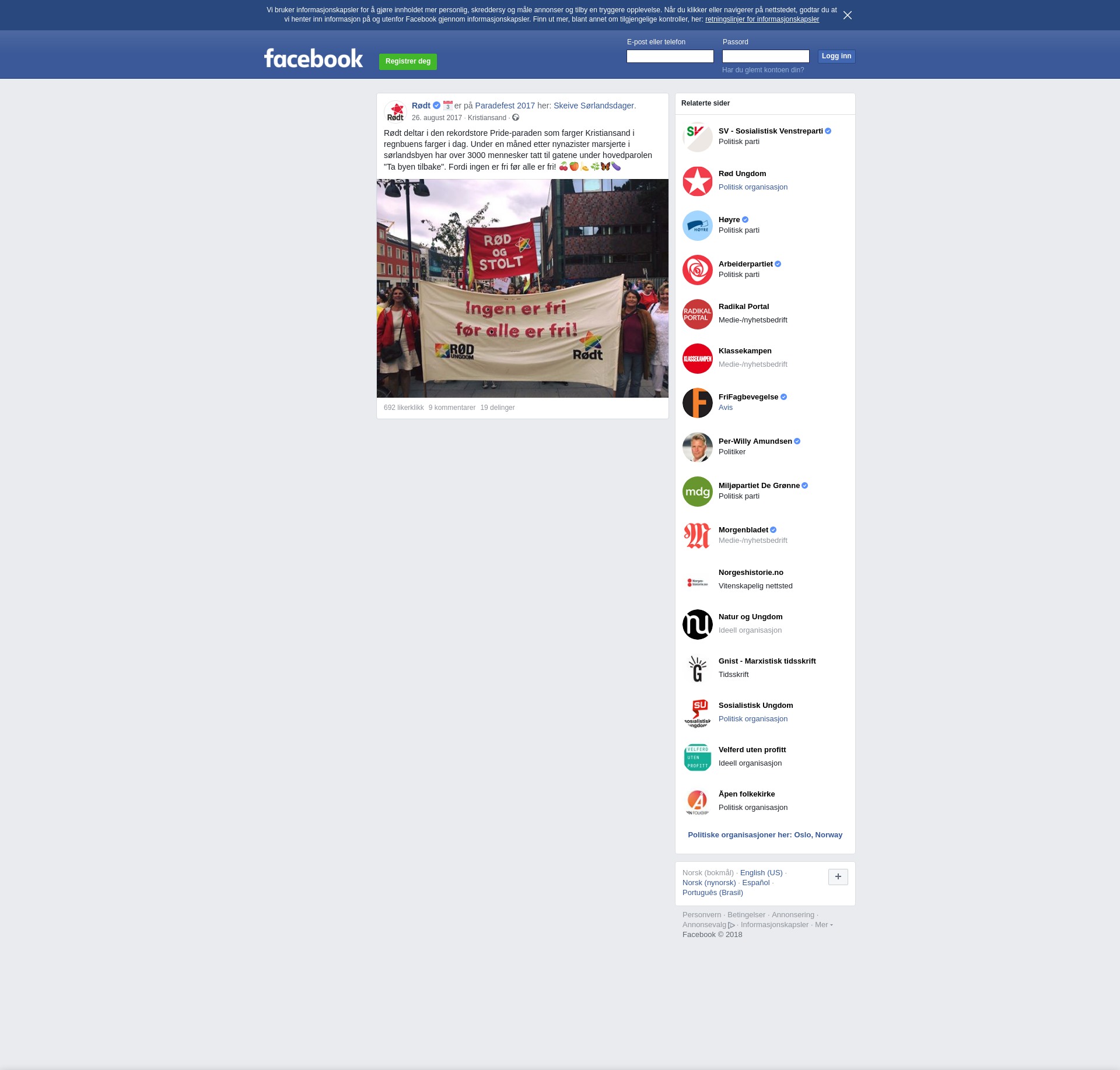
Task: Click Avis category under FriFagbevegelse
Action: click(726, 408)
